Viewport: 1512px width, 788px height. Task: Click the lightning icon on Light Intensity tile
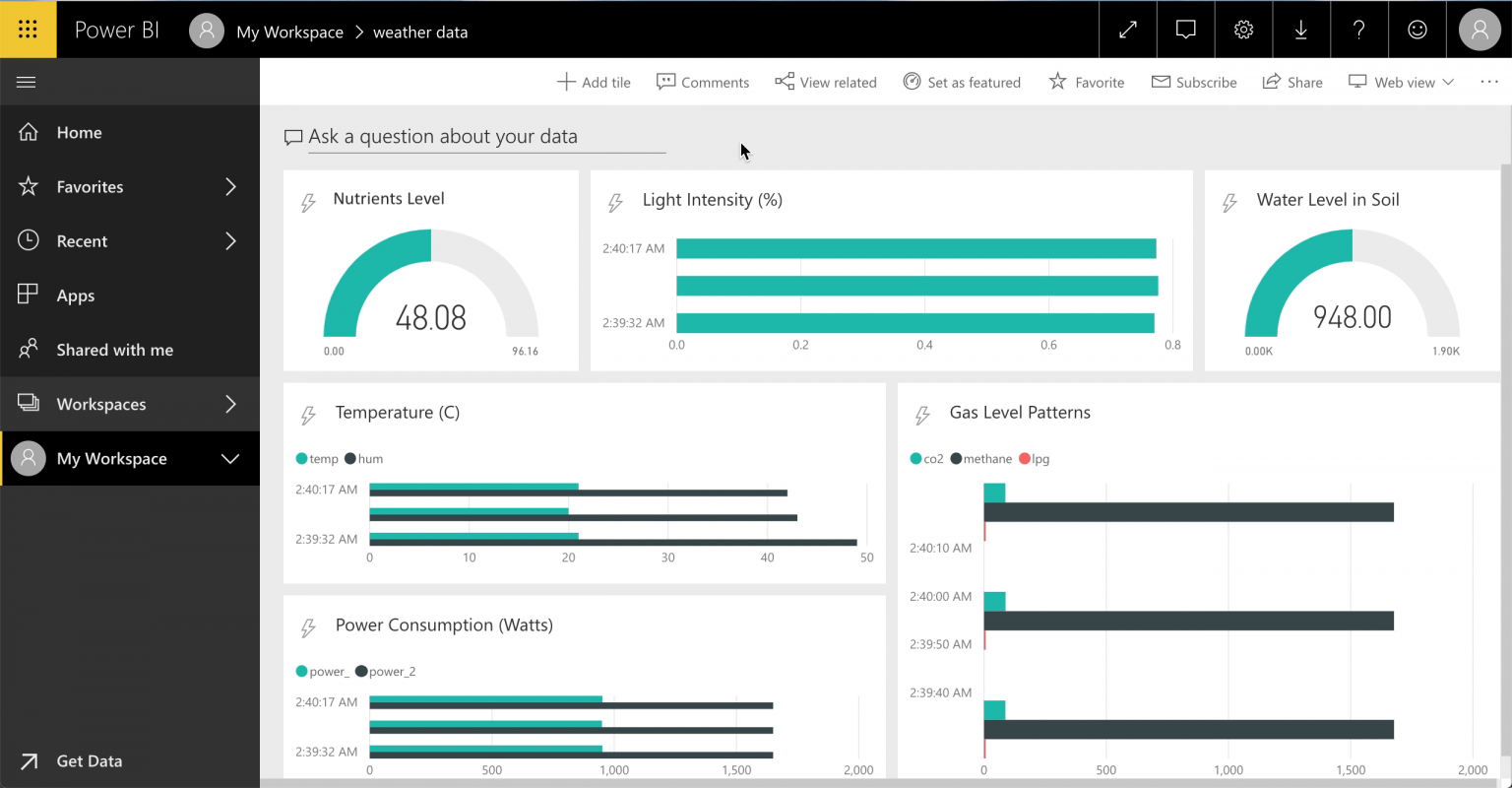615,203
